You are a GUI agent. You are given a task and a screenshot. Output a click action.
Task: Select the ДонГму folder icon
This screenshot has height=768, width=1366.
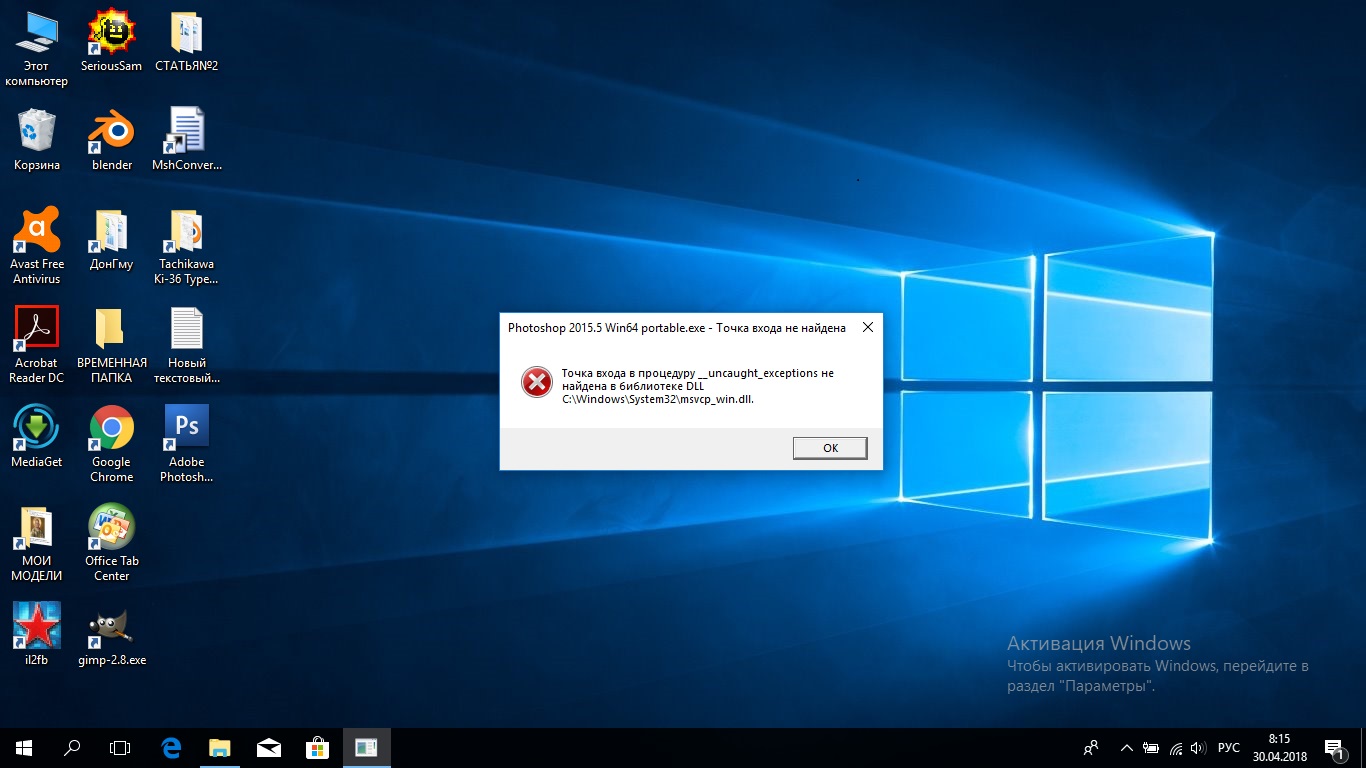[x=112, y=239]
